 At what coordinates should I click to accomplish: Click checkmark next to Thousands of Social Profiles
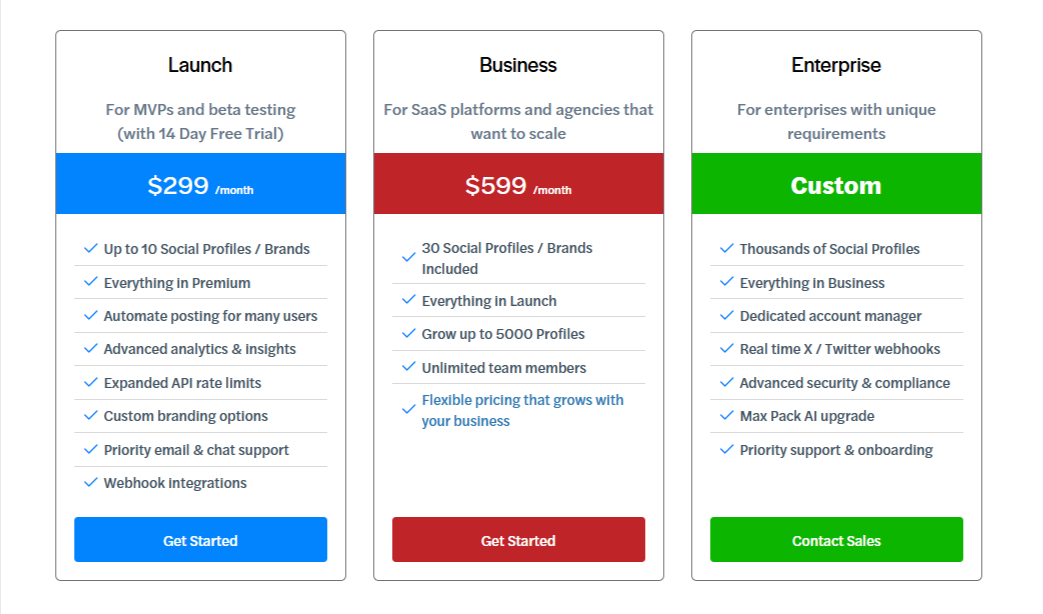727,249
